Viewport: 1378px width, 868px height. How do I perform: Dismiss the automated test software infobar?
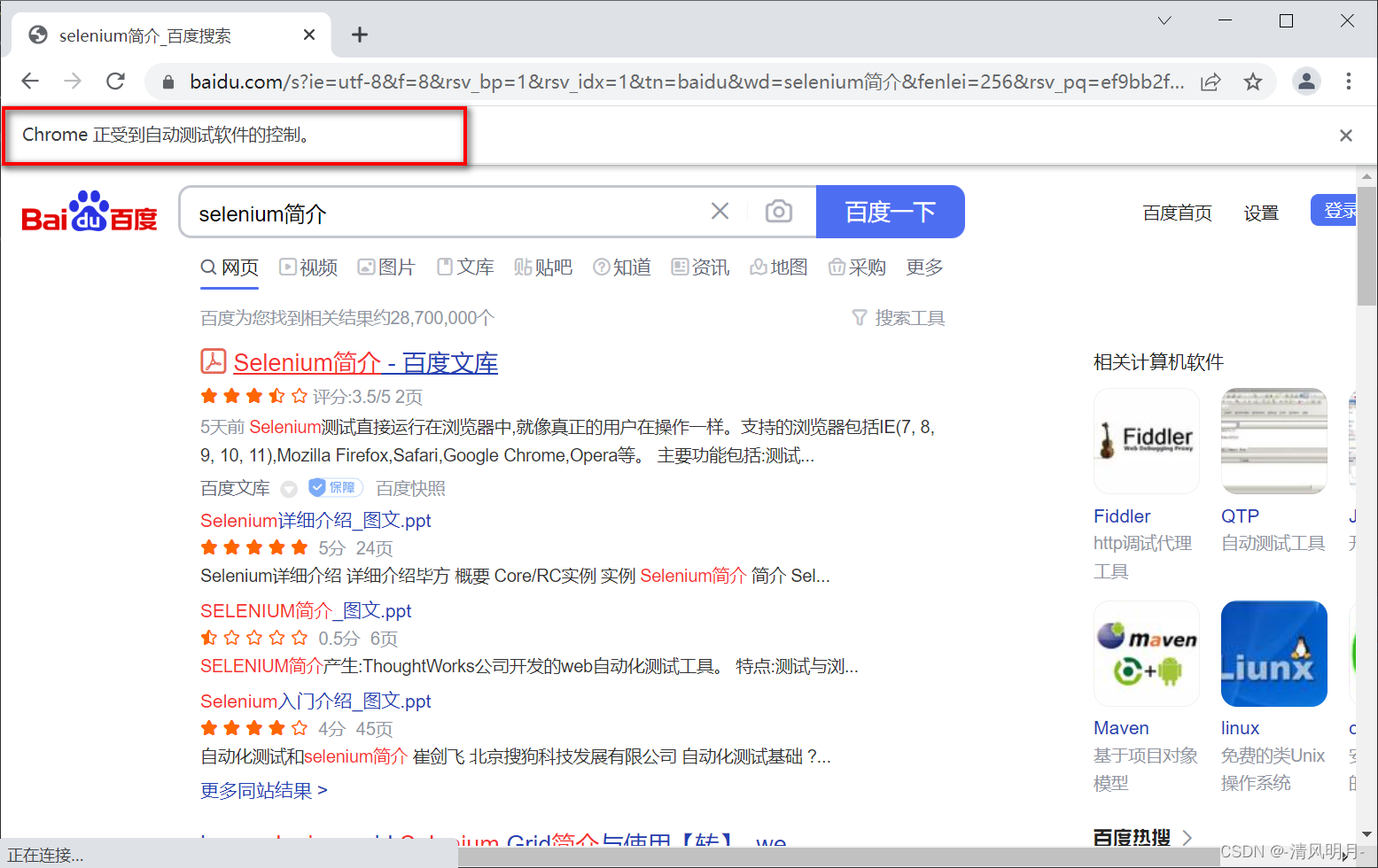(1346, 136)
